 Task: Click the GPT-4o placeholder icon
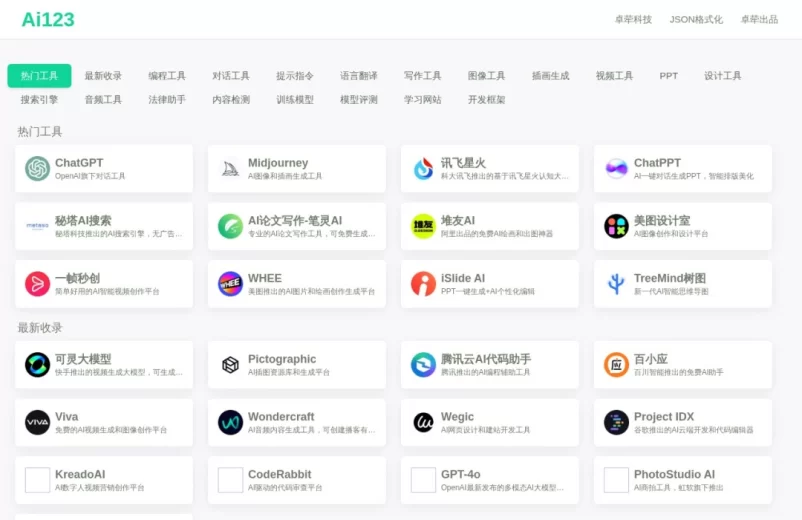click(x=423, y=480)
